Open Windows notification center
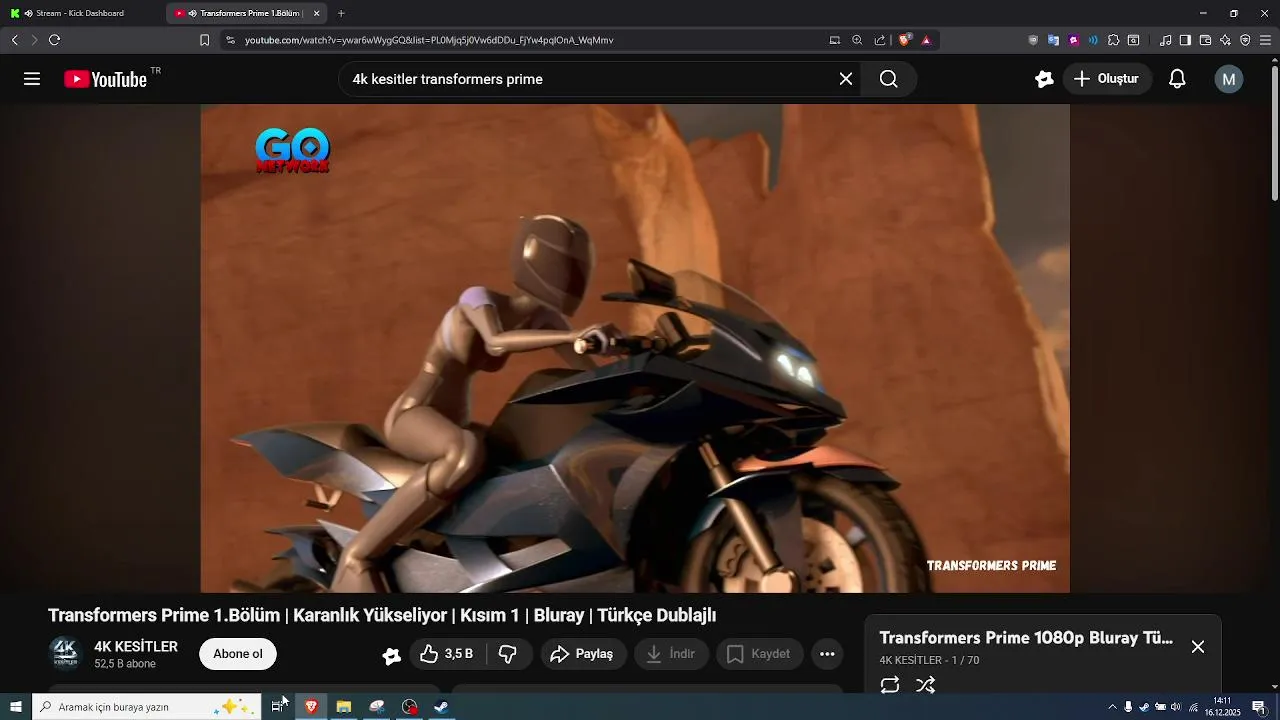 (x=1259, y=707)
